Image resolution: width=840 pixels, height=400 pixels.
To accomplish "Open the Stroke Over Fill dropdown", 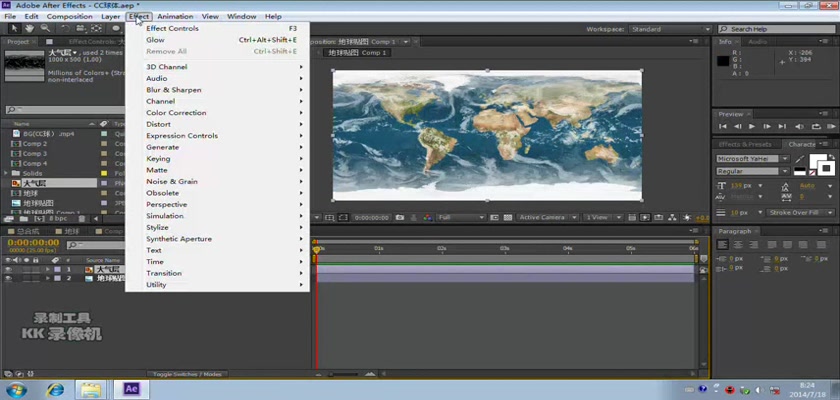I will point(800,213).
